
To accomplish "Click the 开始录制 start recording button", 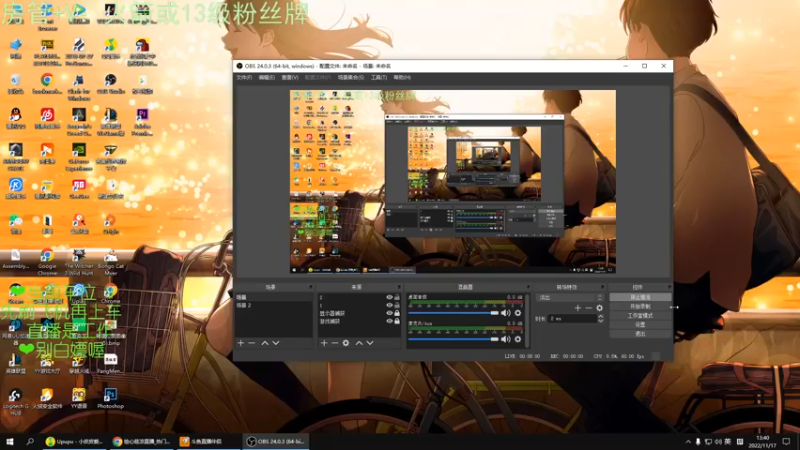I will tap(640, 306).
